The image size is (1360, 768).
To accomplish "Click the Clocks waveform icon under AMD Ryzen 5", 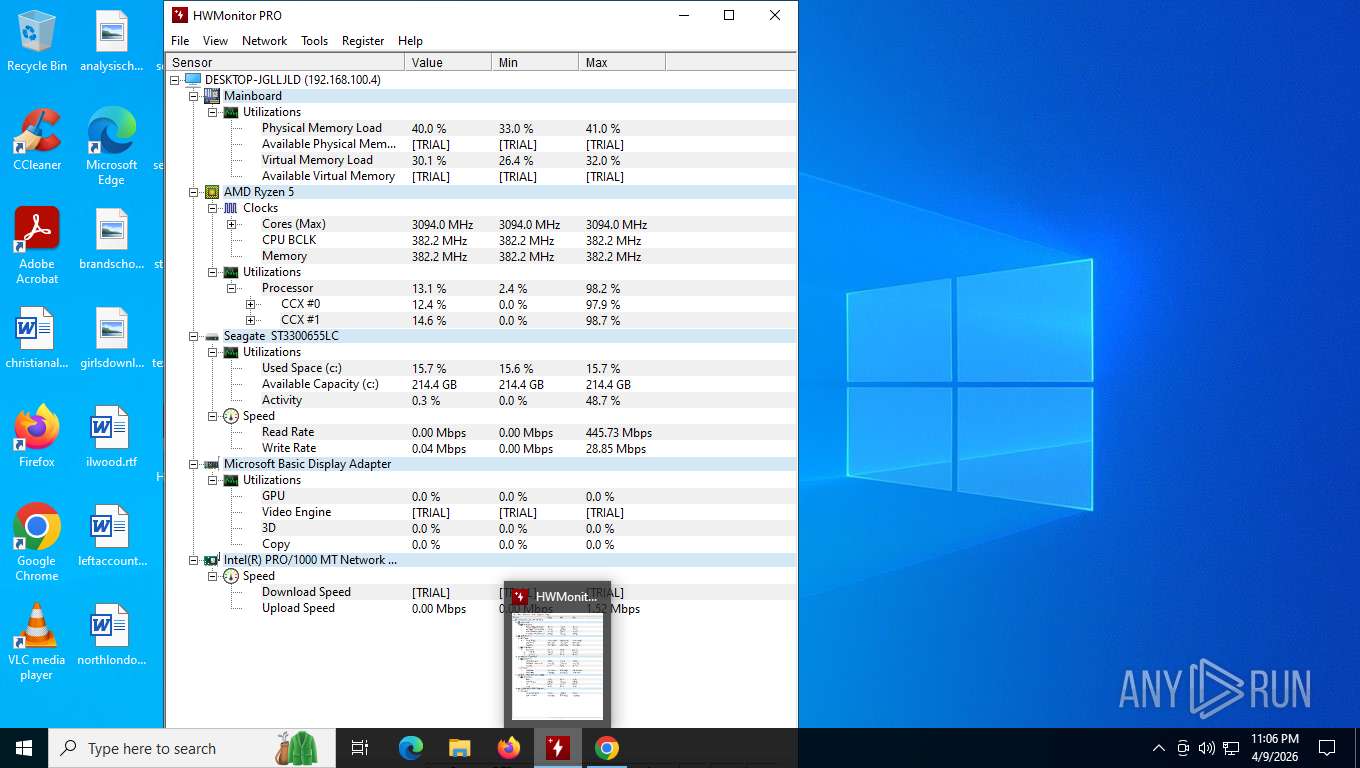I will (231, 208).
